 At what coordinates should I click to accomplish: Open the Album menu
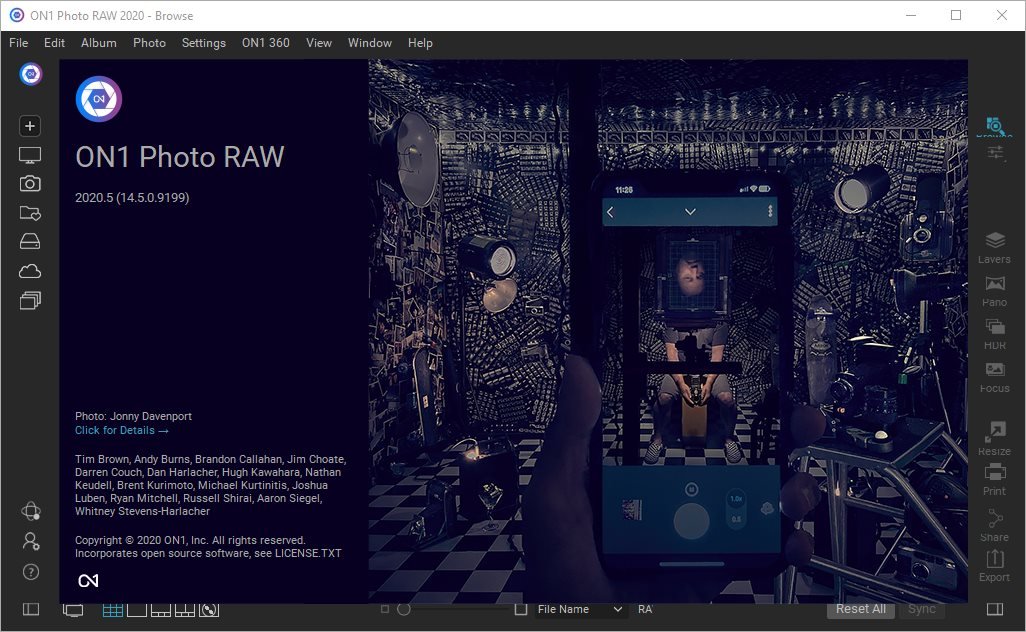pyautogui.click(x=99, y=43)
